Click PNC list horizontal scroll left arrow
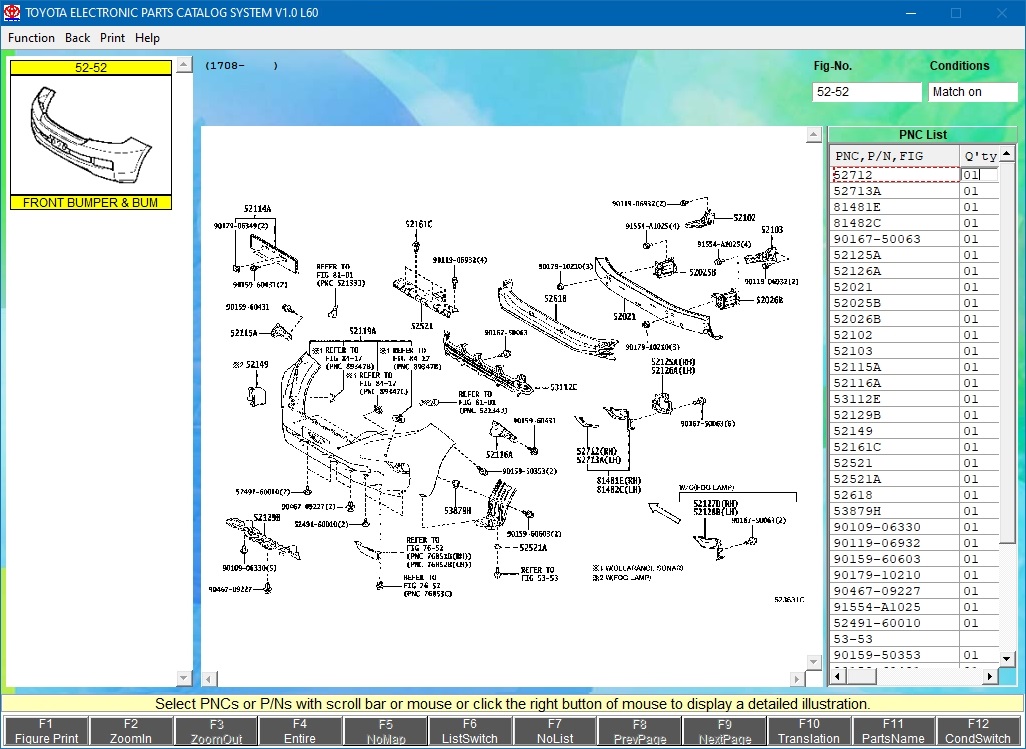Image resolution: width=1026 pixels, height=749 pixels. coord(838,676)
